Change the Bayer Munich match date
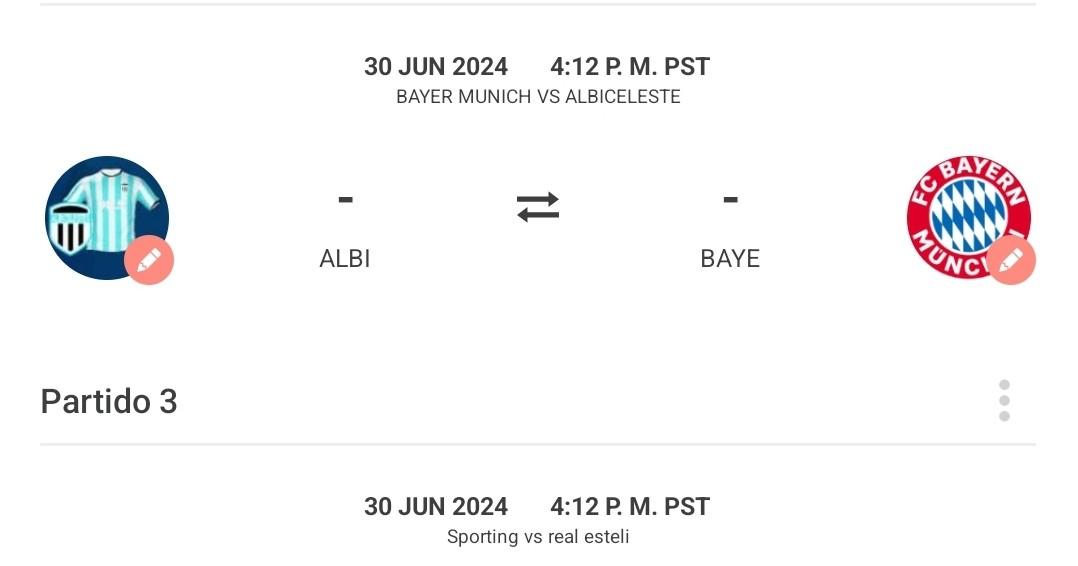This screenshot has width=1078, height=566. pos(436,67)
